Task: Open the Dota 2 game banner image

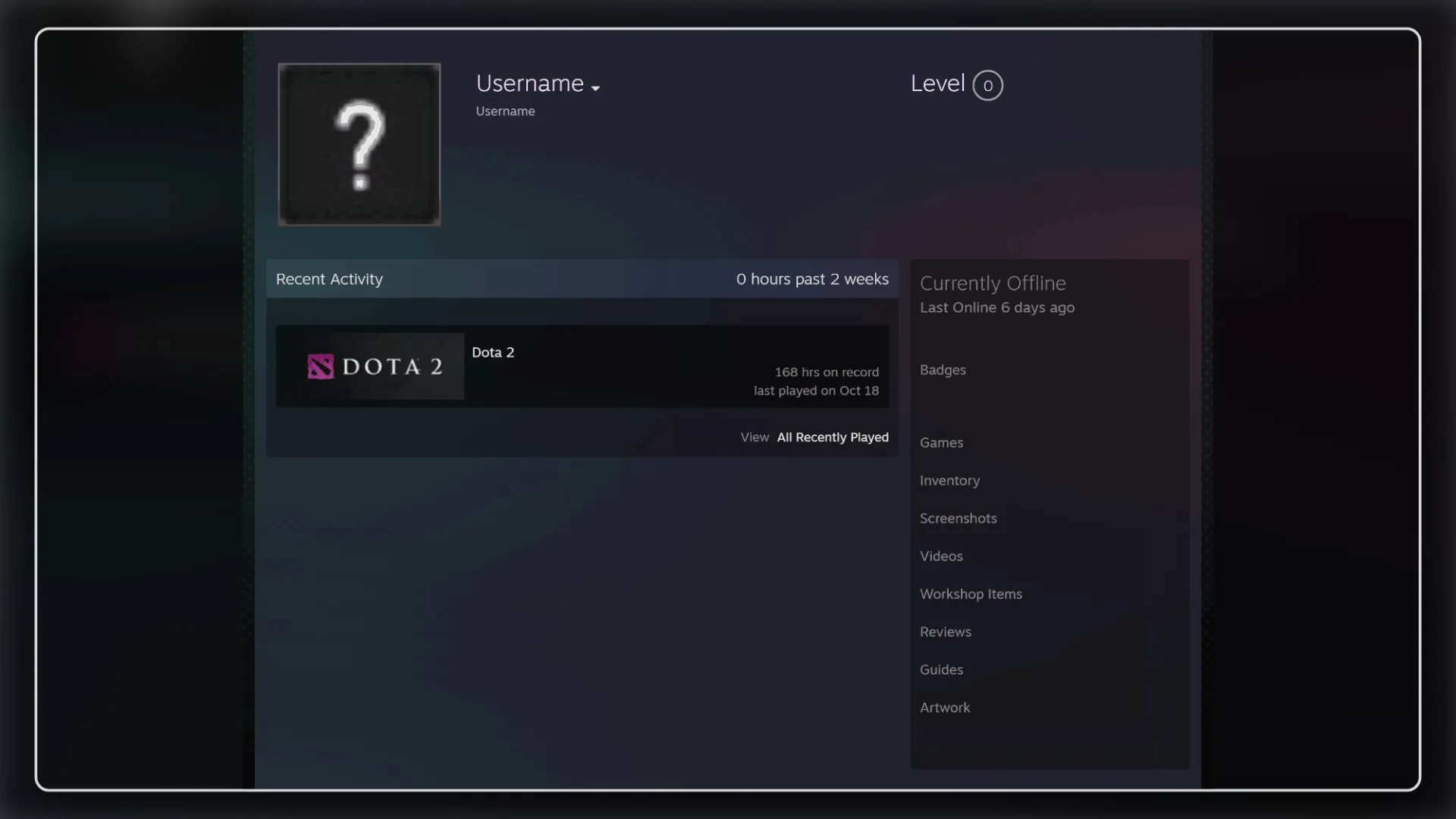Action: click(x=370, y=366)
